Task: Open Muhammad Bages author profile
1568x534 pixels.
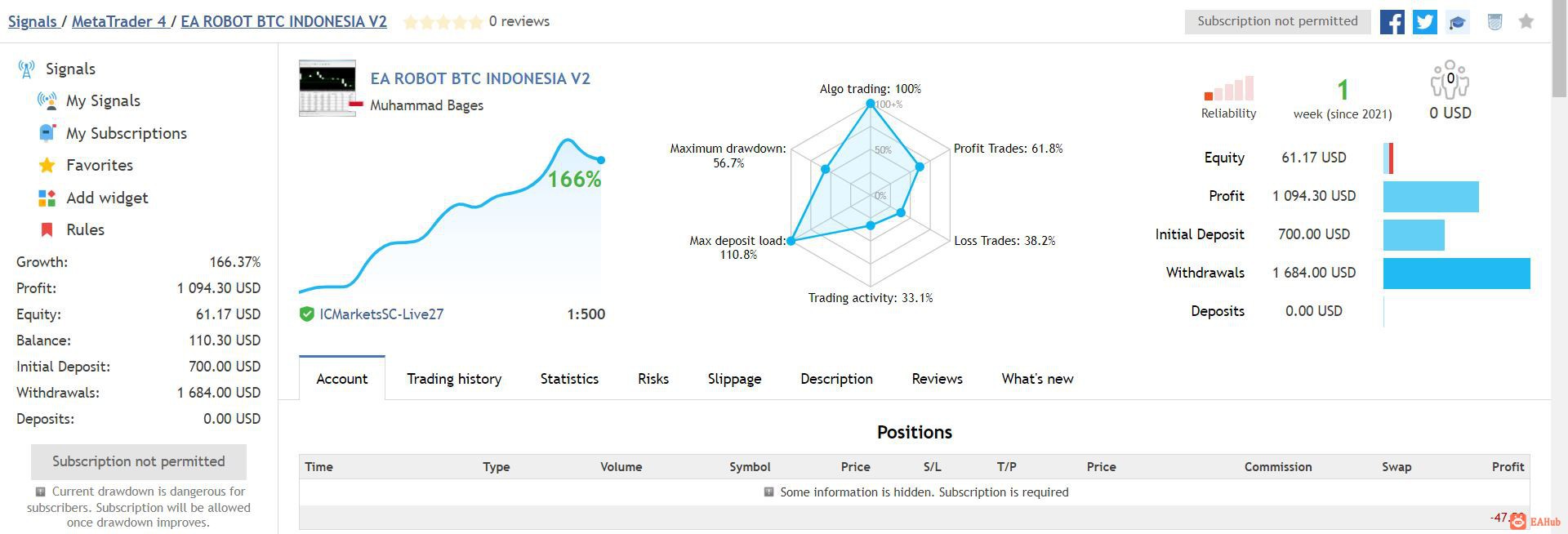Action: 426,105
